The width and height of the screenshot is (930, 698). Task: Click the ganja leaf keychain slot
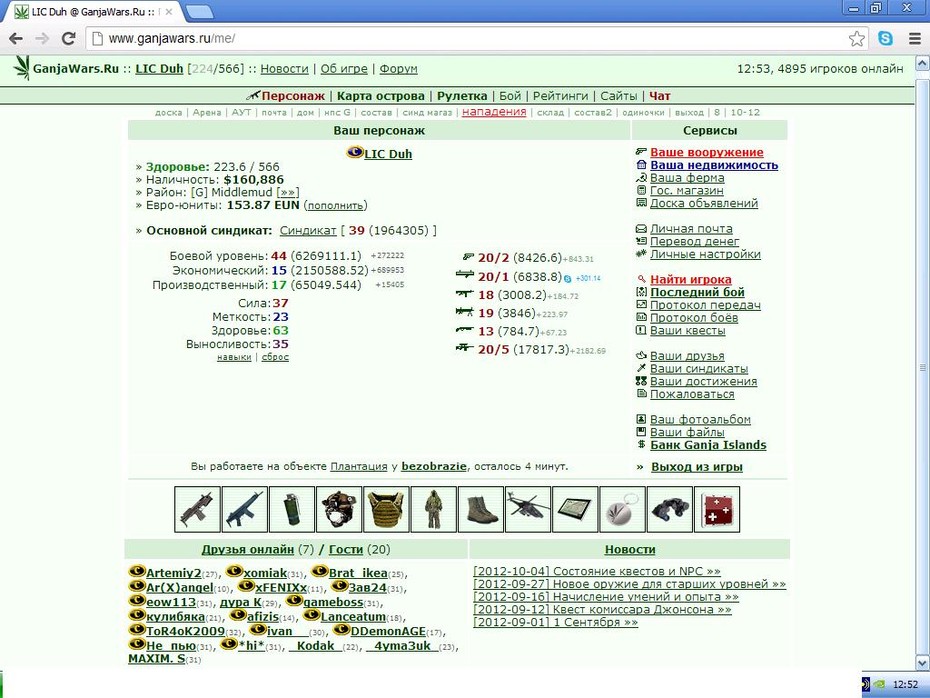click(x=623, y=509)
